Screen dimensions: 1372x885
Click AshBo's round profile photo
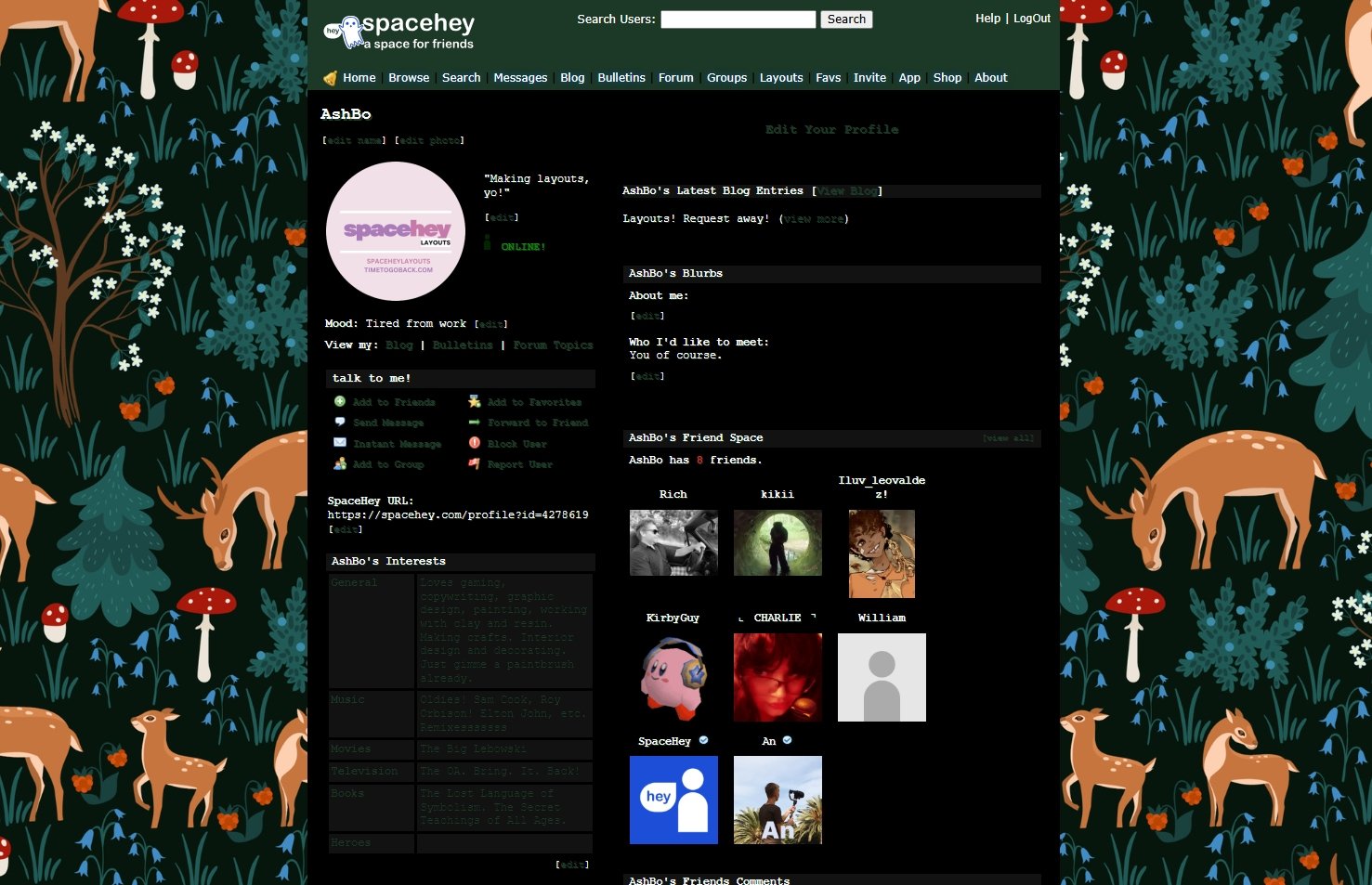coord(396,231)
